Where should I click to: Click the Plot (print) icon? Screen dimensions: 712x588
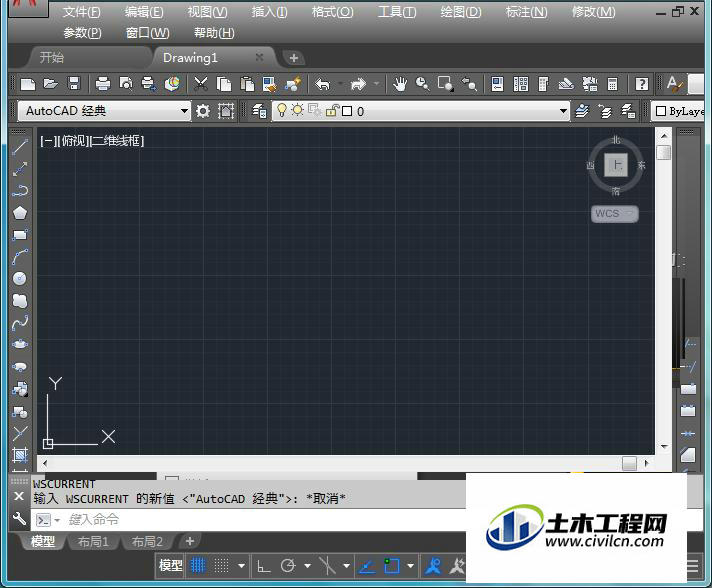click(x=103, y=84)
